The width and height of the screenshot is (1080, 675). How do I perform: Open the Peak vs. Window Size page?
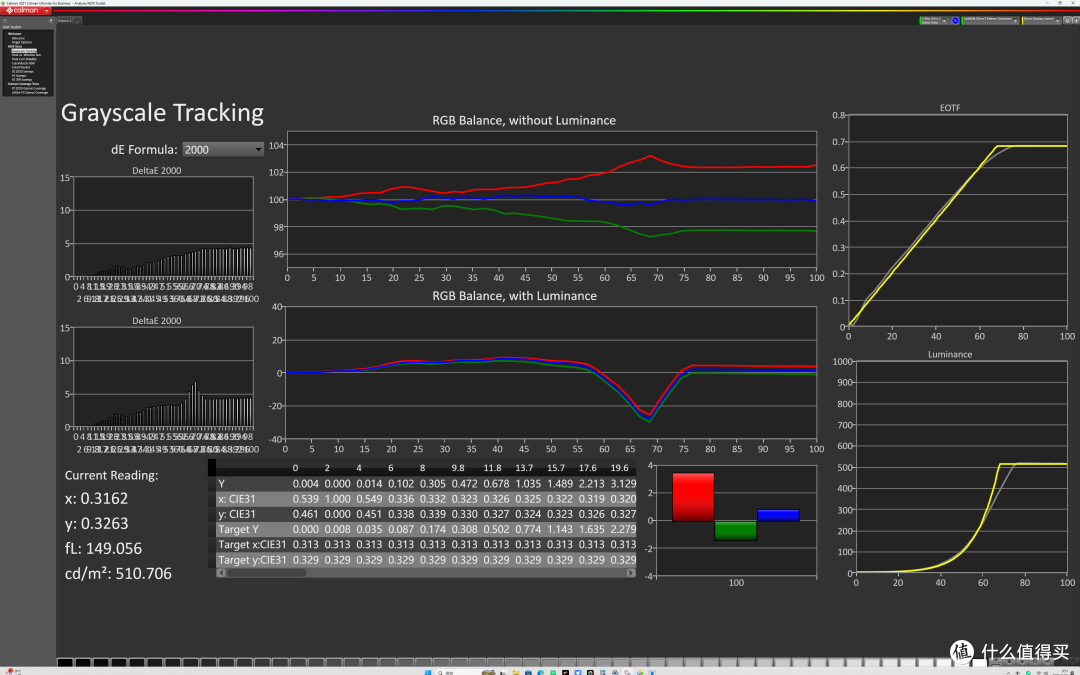pos(26,55)
